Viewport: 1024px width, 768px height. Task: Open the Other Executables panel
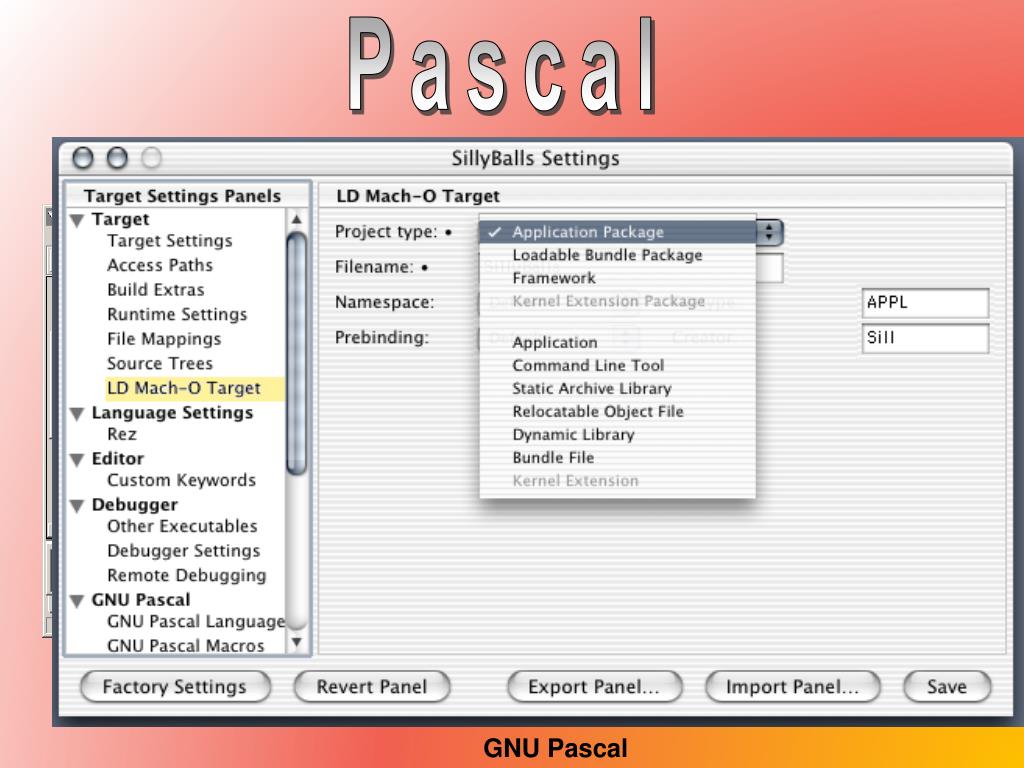pos(182,526)
